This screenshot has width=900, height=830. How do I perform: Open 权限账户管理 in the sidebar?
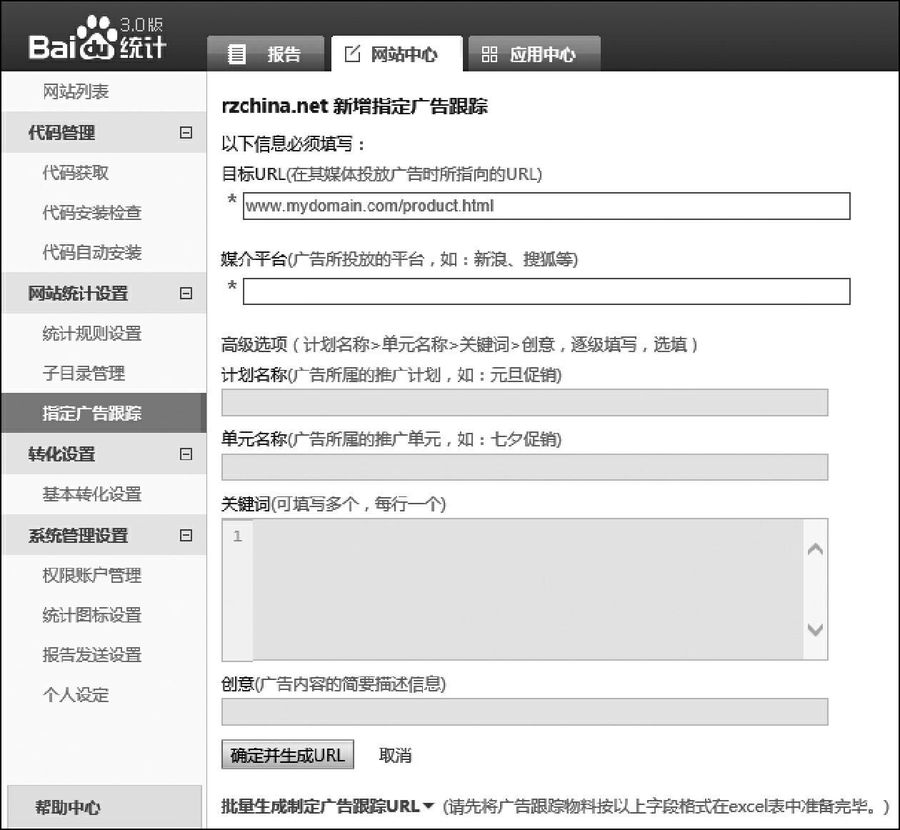[x=92, y=575]
